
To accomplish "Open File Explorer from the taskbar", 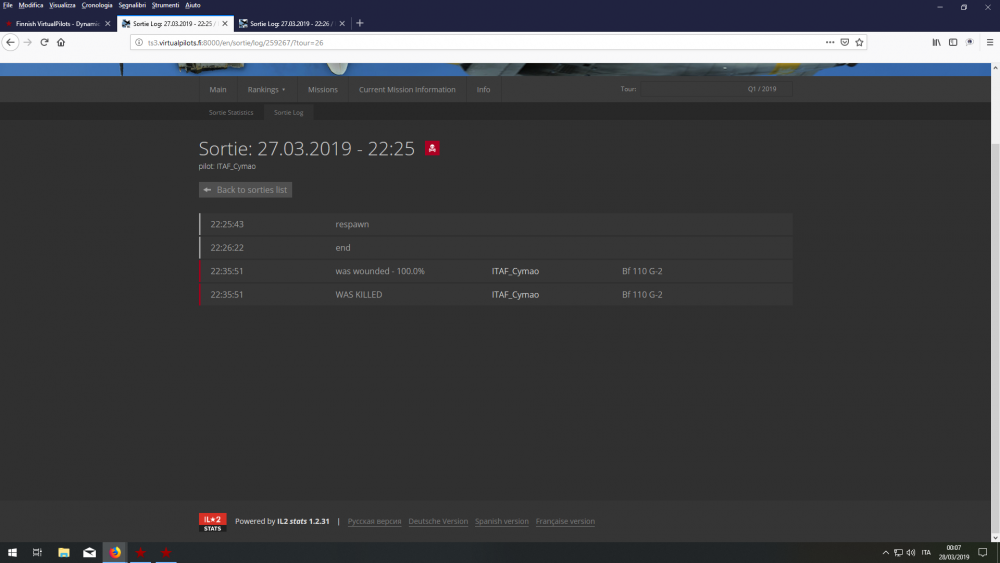I will click(x=63, y=552).
